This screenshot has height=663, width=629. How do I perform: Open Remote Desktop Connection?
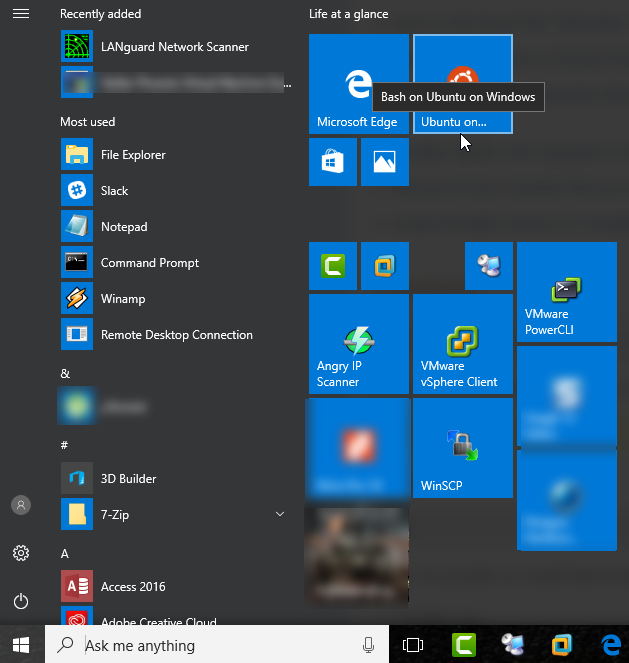coord(175,334)
